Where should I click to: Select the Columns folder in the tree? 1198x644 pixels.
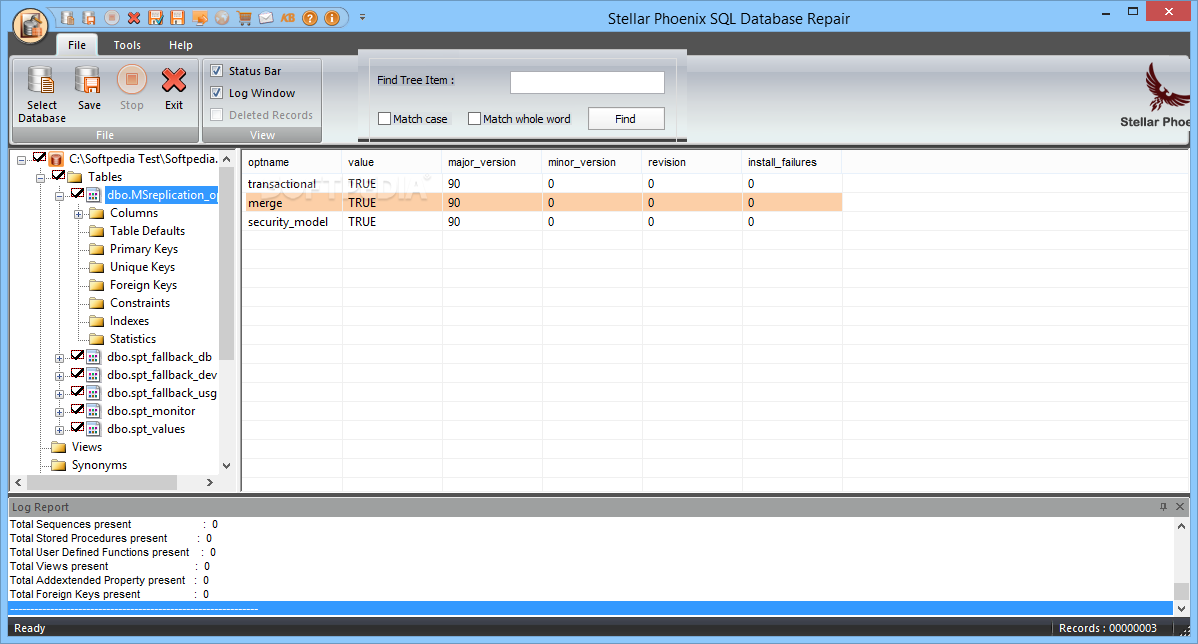click(x=134, y=213)
